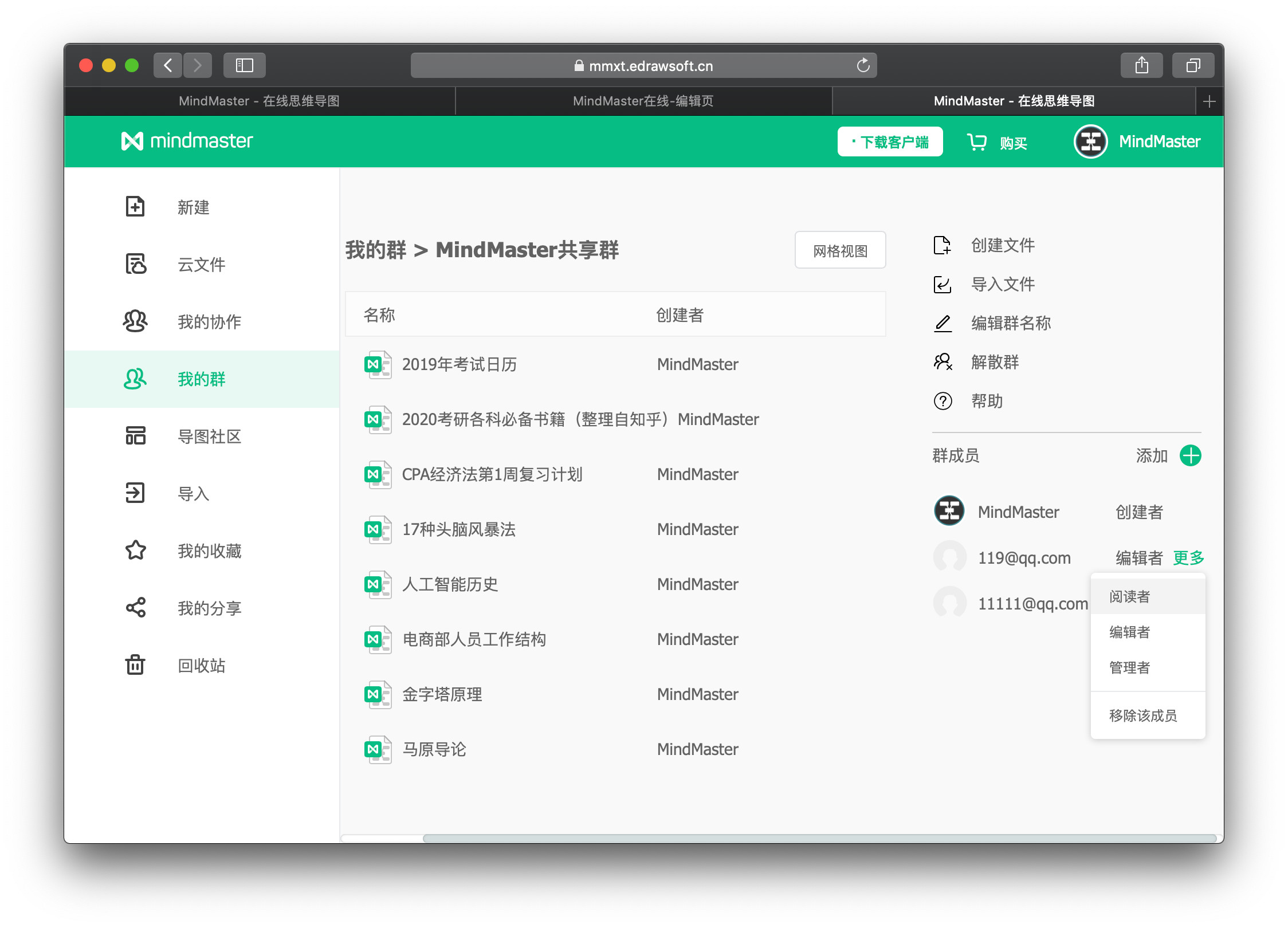Click 名称 column header
Viewport: 1288px width, 928px height.
[379, 314]
